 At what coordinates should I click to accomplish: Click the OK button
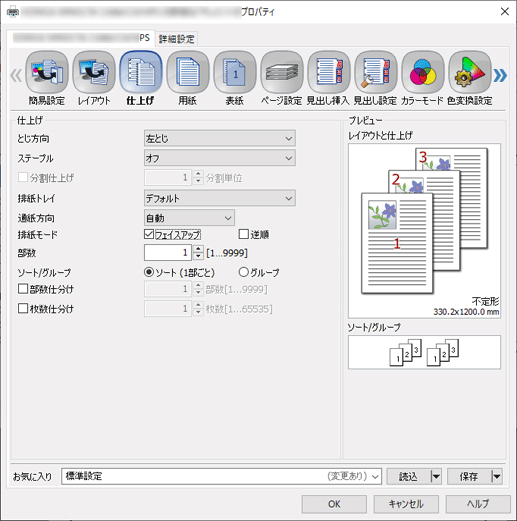pyautogui.click(x=334, y=504)
